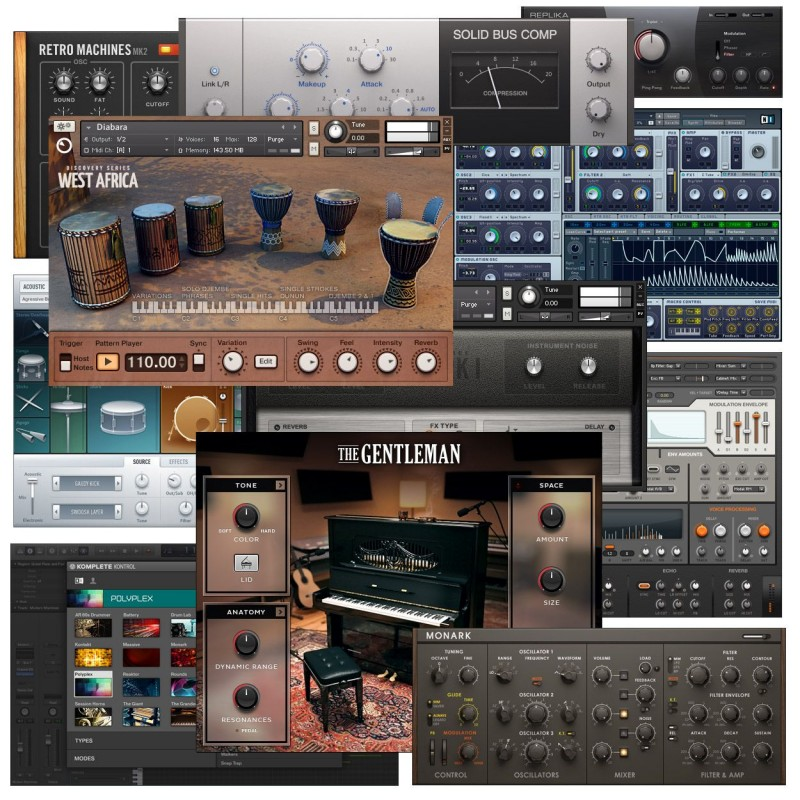Select the Massive instrument icon in browser
The image size is (800, 800).
coord(140,656)
